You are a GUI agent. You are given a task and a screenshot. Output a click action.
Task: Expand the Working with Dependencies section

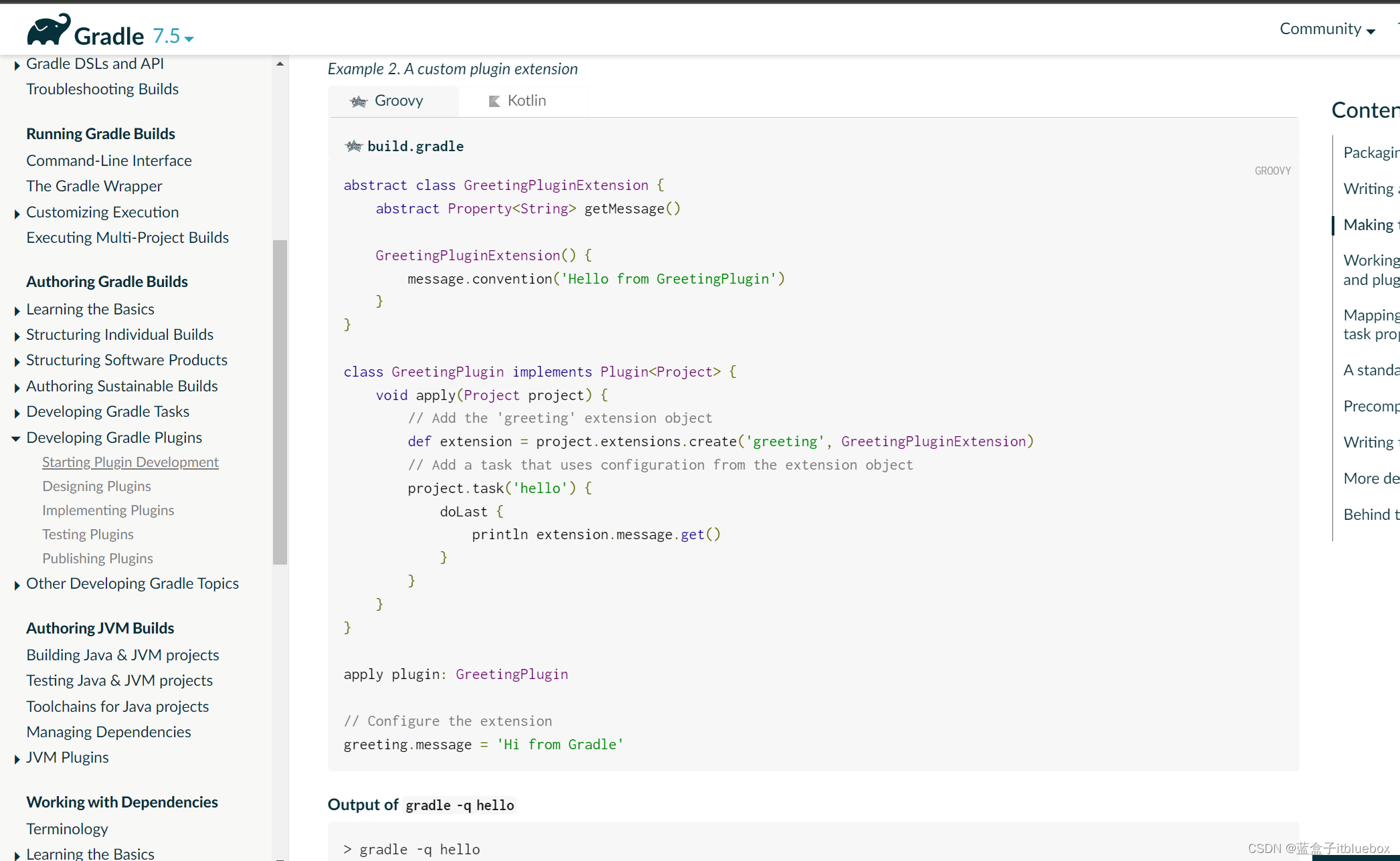122,801
